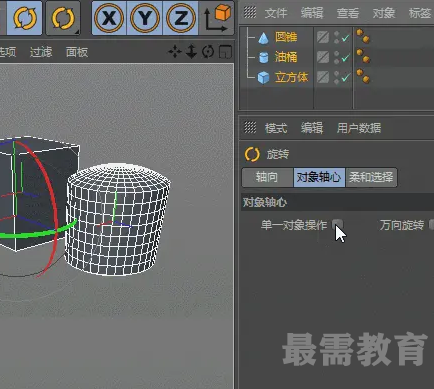The width and height of the screenshot is (434, 389).
Task: Open the 过滤 dropdown menu
Action: coord(41,52)
